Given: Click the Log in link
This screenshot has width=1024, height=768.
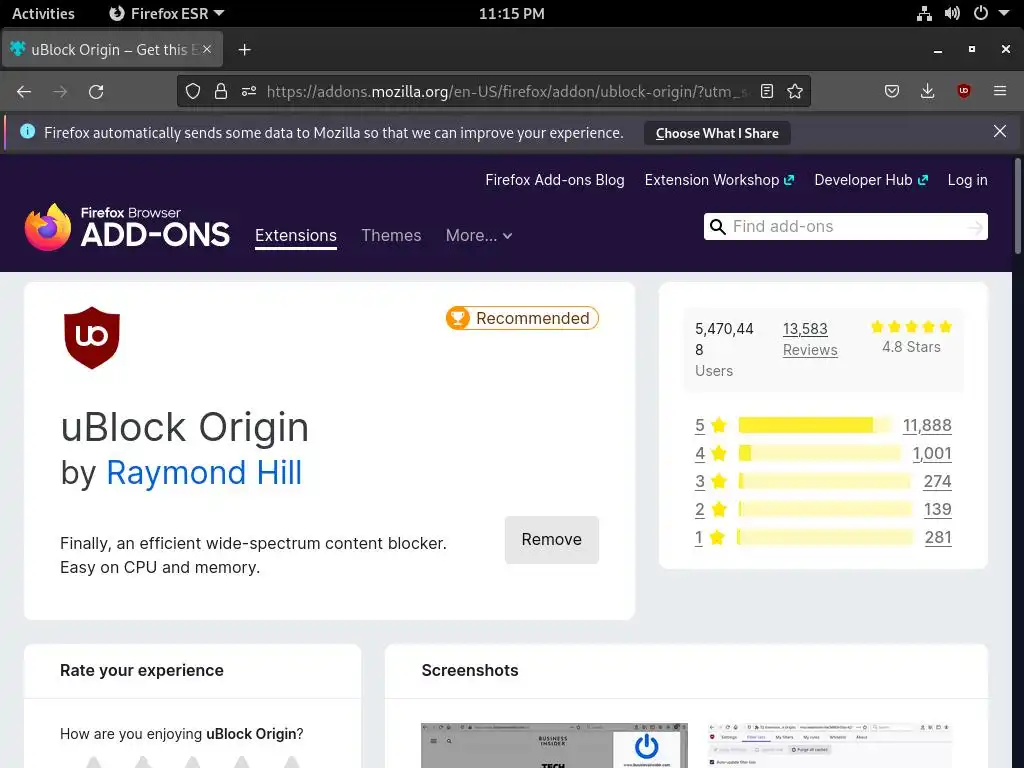Looking at the screenshot, I should point(967,180).
